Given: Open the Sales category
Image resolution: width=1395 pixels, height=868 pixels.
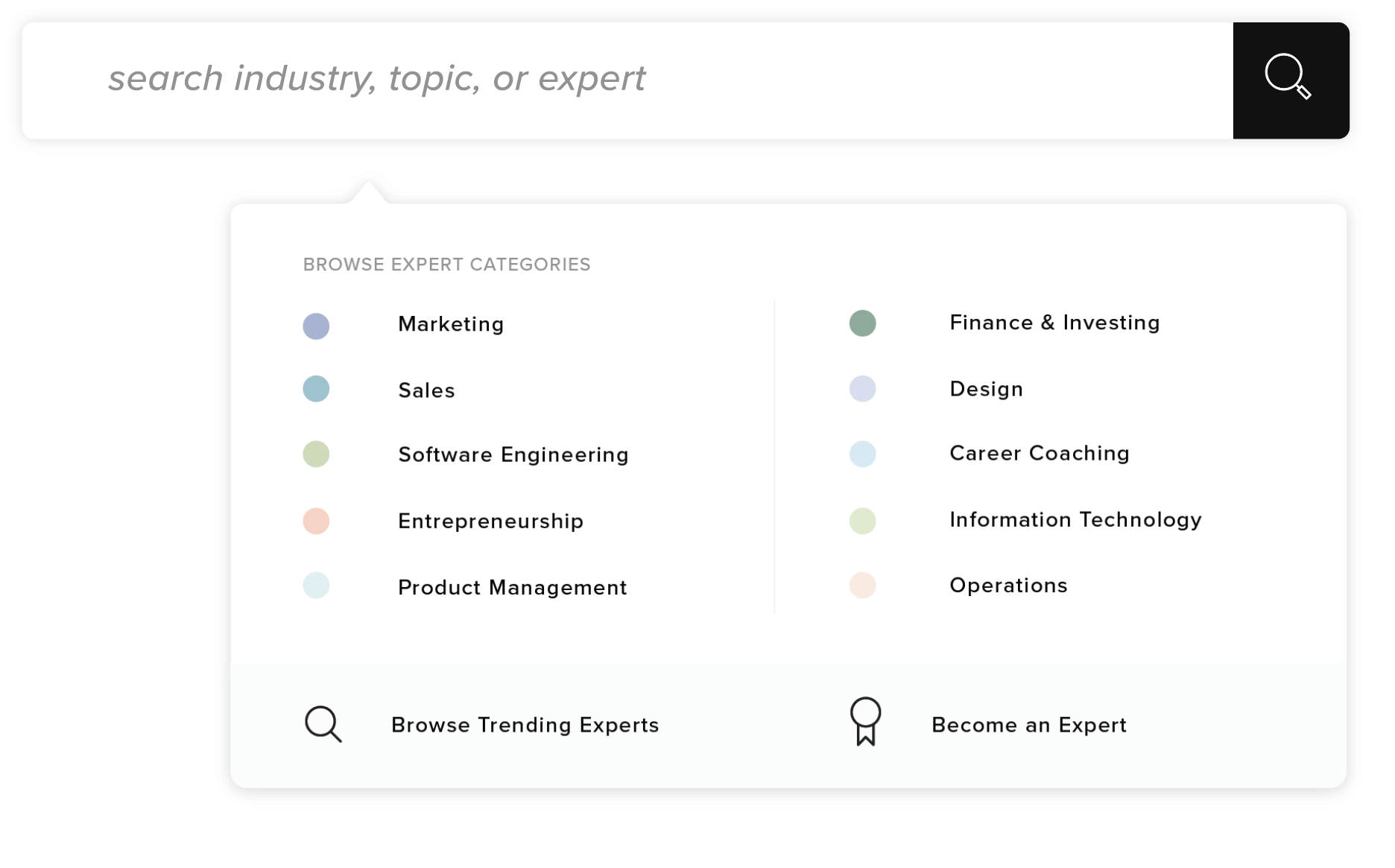Looking at the screenshot, I should coord(426,390).
